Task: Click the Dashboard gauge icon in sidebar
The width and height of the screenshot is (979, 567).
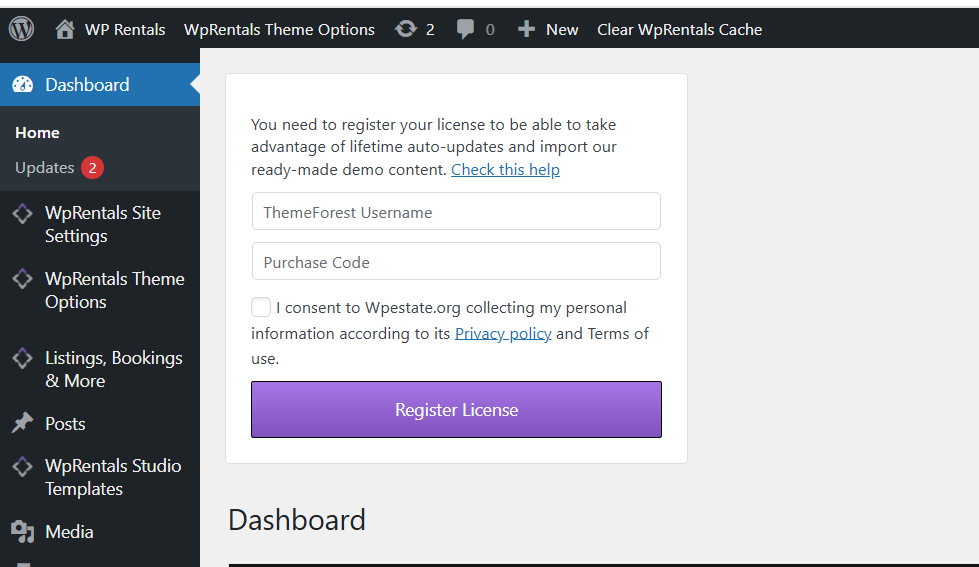Action: (x=22, y=85)
